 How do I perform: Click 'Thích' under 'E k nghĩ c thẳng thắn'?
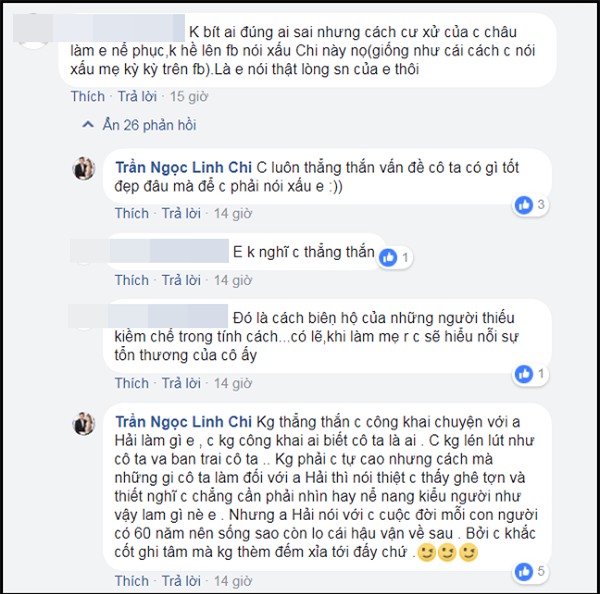click(x=132, y=280)
